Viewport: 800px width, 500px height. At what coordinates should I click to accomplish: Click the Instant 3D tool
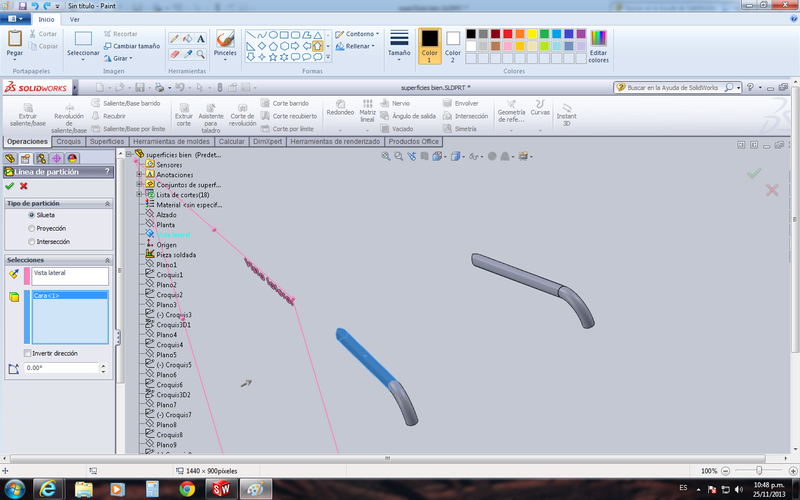pos(566,114)
